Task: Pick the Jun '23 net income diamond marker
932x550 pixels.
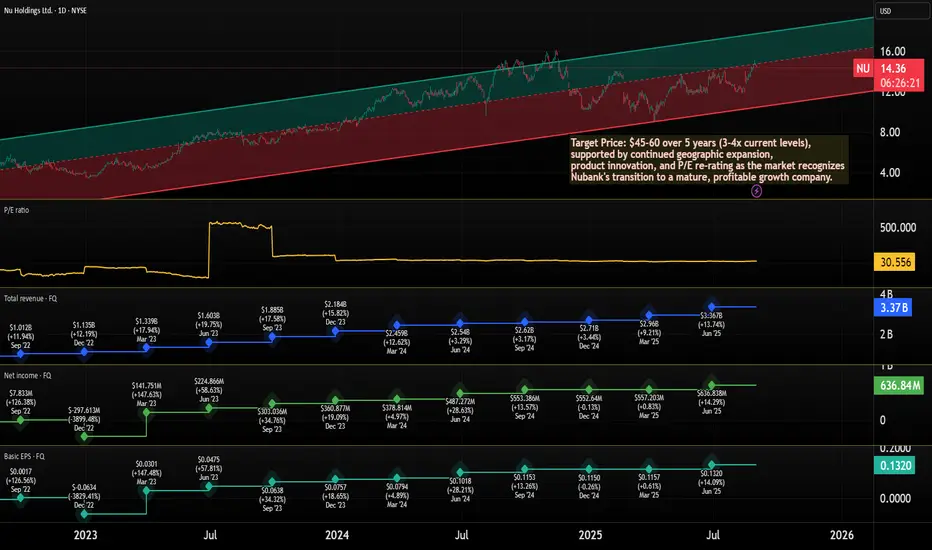Action: [209, 408]
